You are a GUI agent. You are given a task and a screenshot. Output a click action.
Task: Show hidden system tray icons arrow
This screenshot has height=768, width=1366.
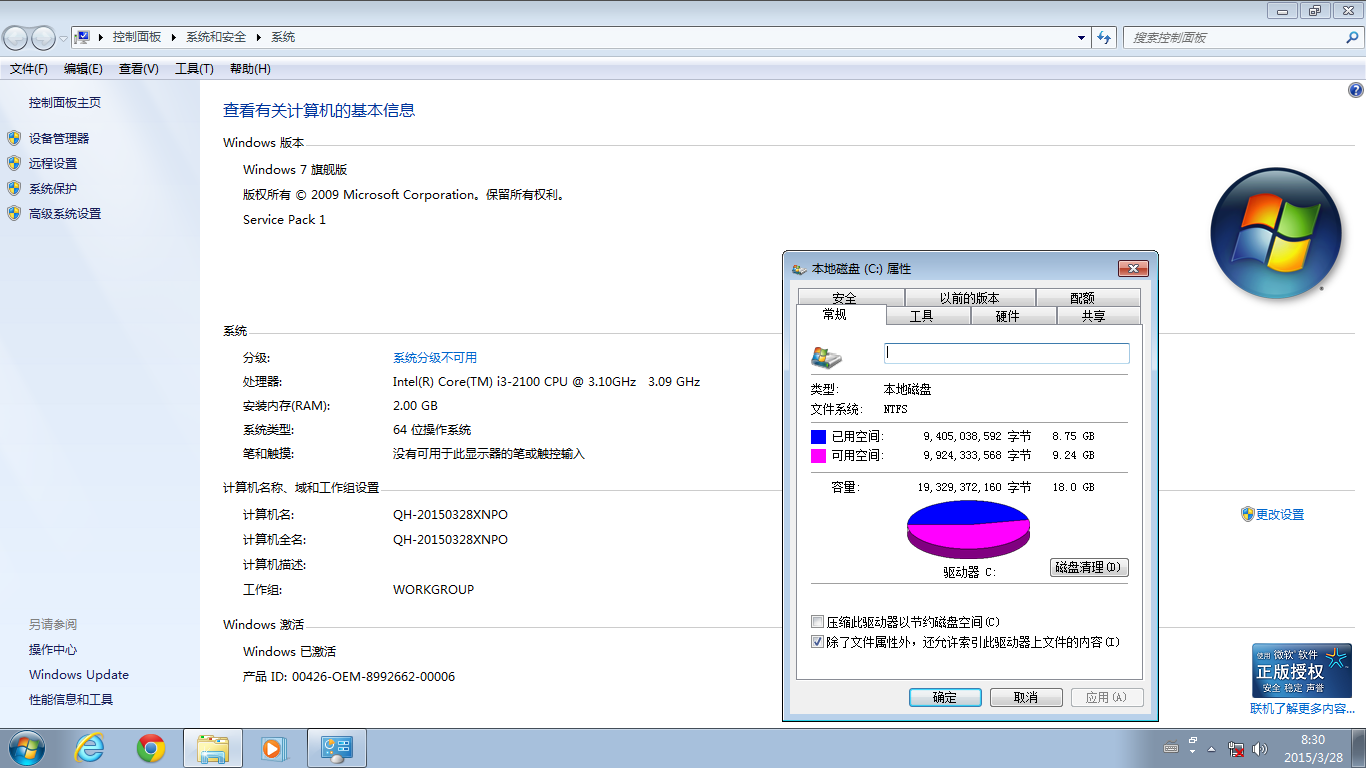tap(1212, 748)
